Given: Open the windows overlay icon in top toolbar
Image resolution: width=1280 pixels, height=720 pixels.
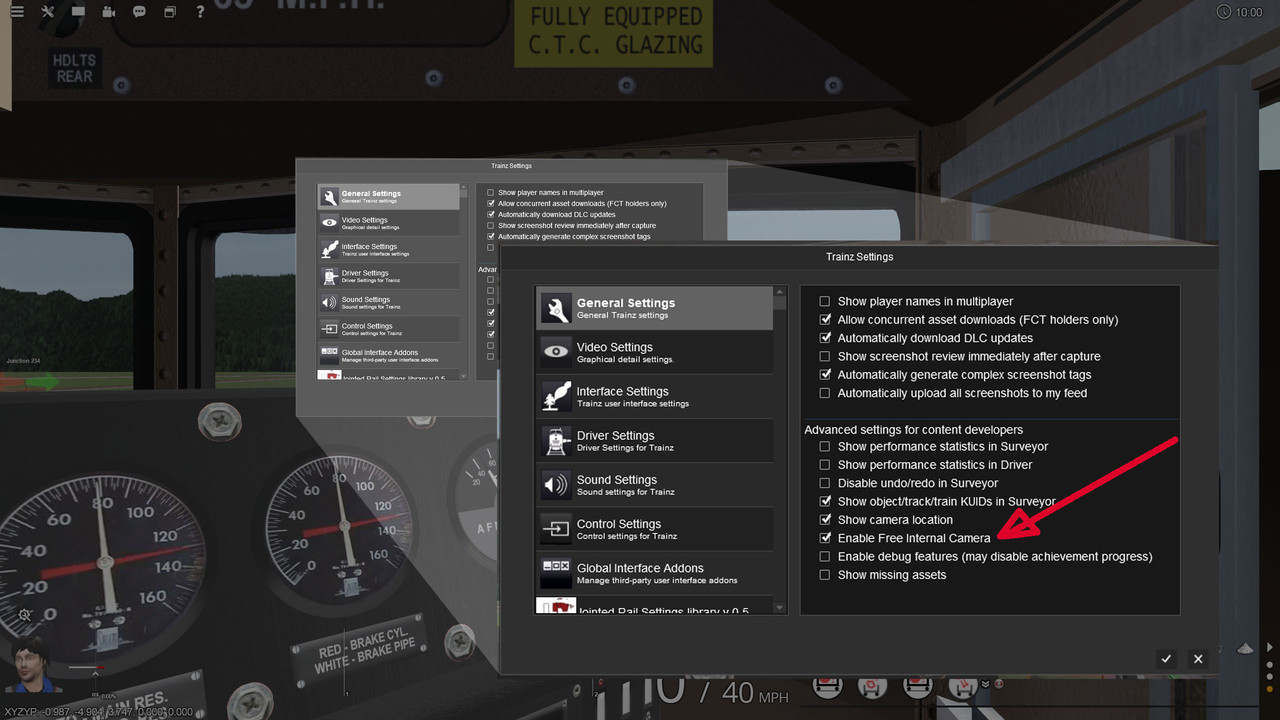Looking at the screenshot, I should 169,12.
